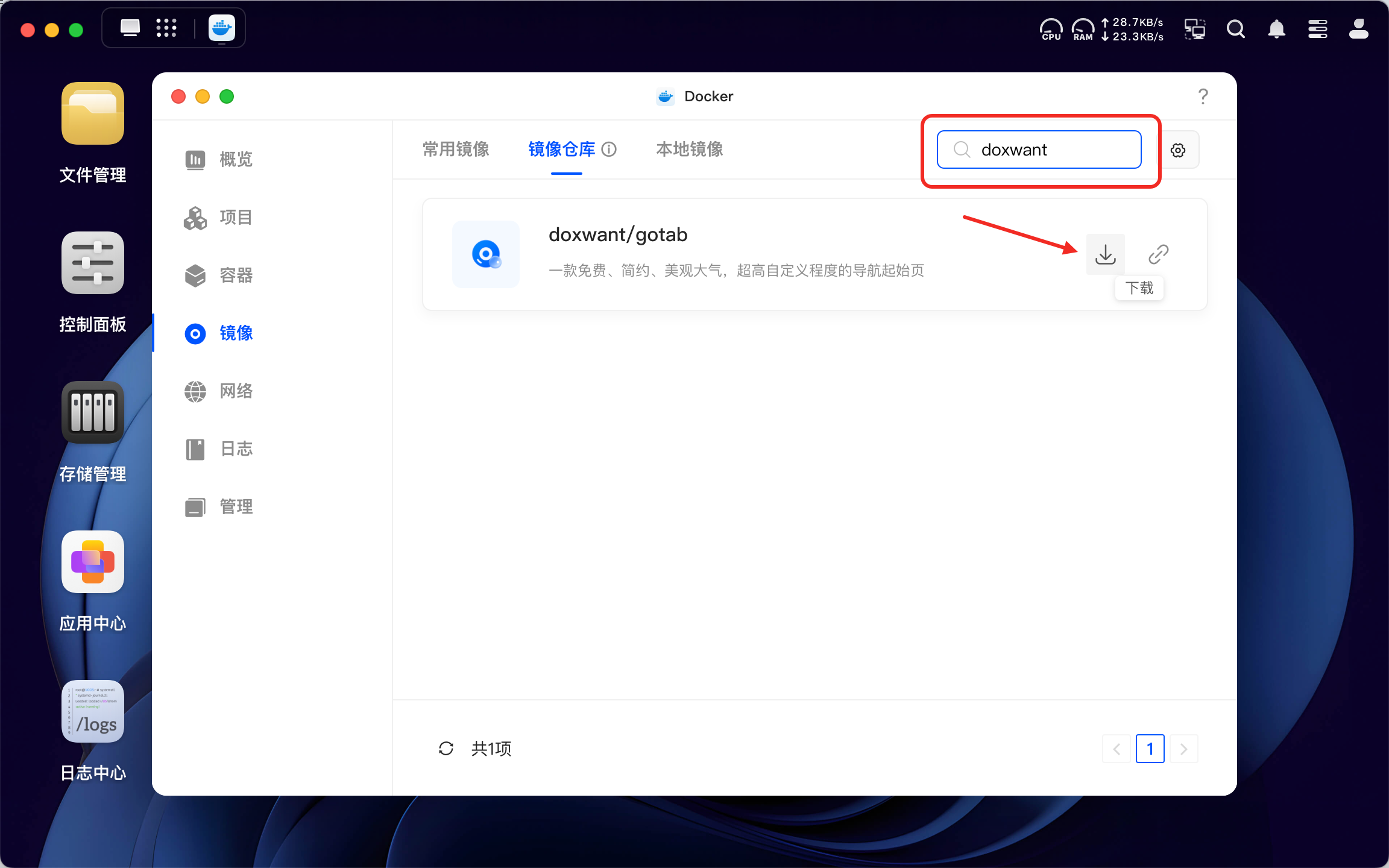Open the user account menu
The image size is (1389, 868).
point(1358,29)
